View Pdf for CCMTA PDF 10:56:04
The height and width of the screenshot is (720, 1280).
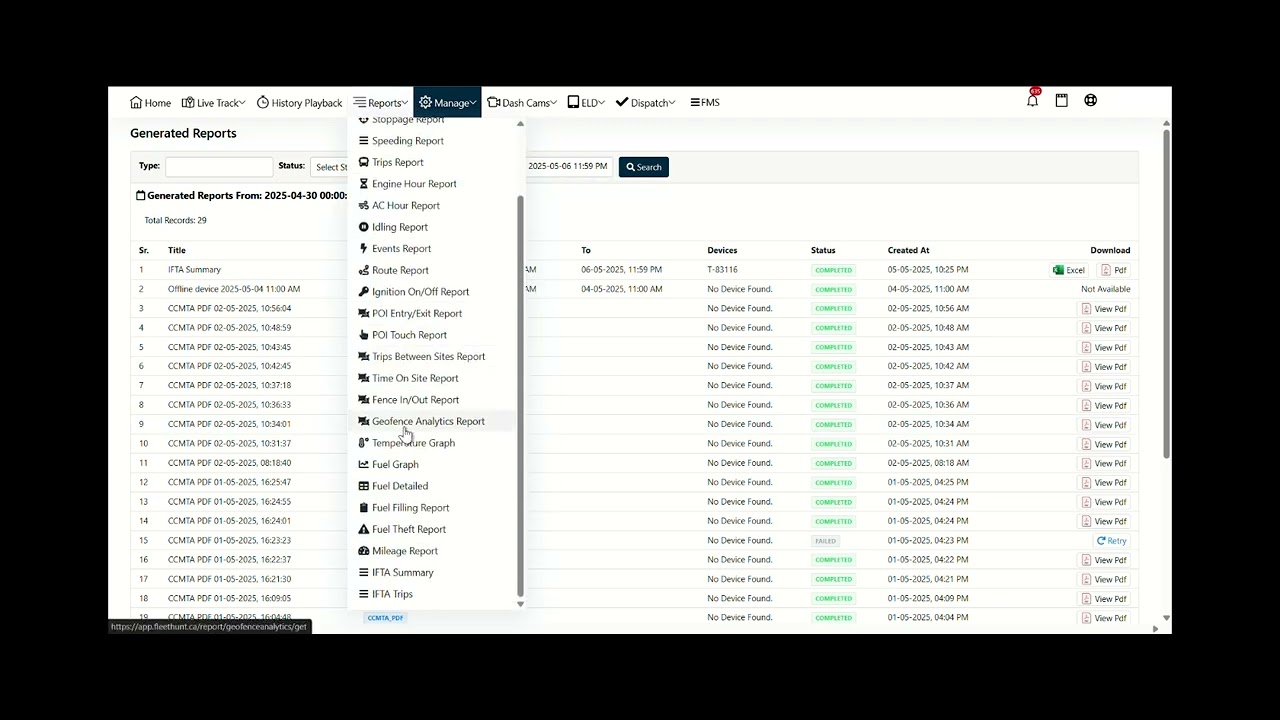coord(1103,309)
